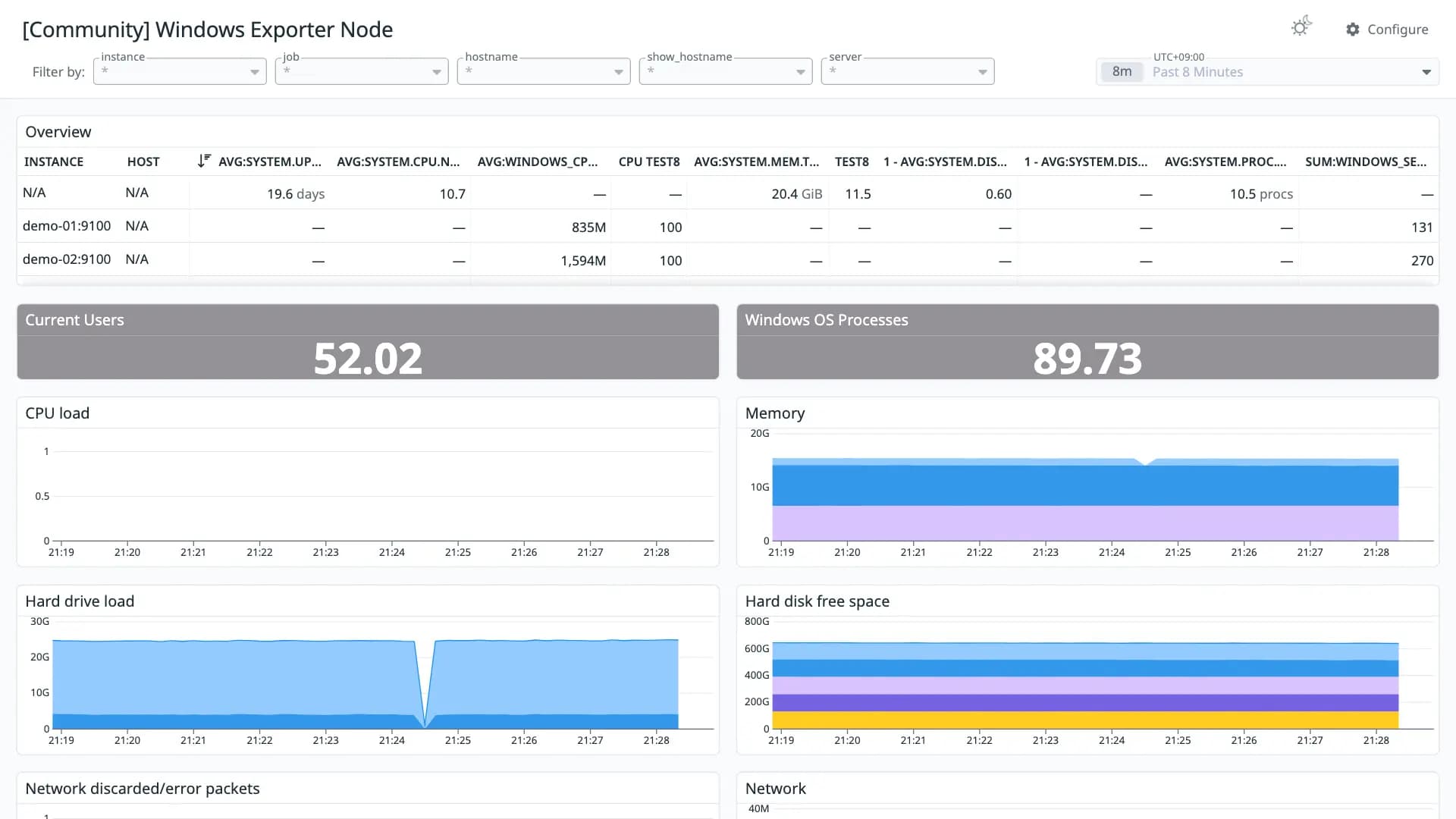Click the Configure gear icon
1456x819 pixels.
pos(1353,30)
